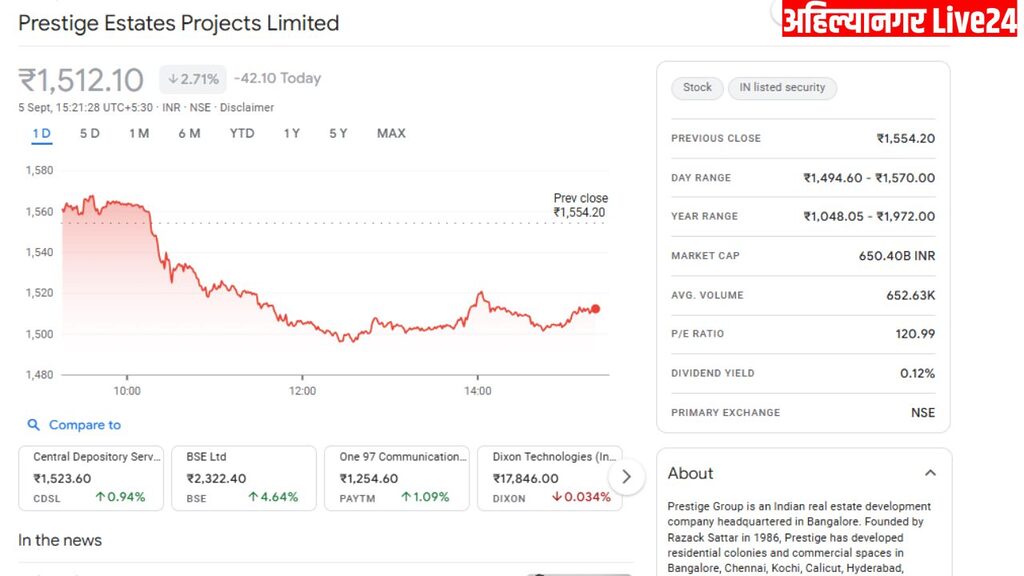Viewport: 1024px width, 576px height.
Task: Switch to the 5D chart range
Action: [90, 133]
